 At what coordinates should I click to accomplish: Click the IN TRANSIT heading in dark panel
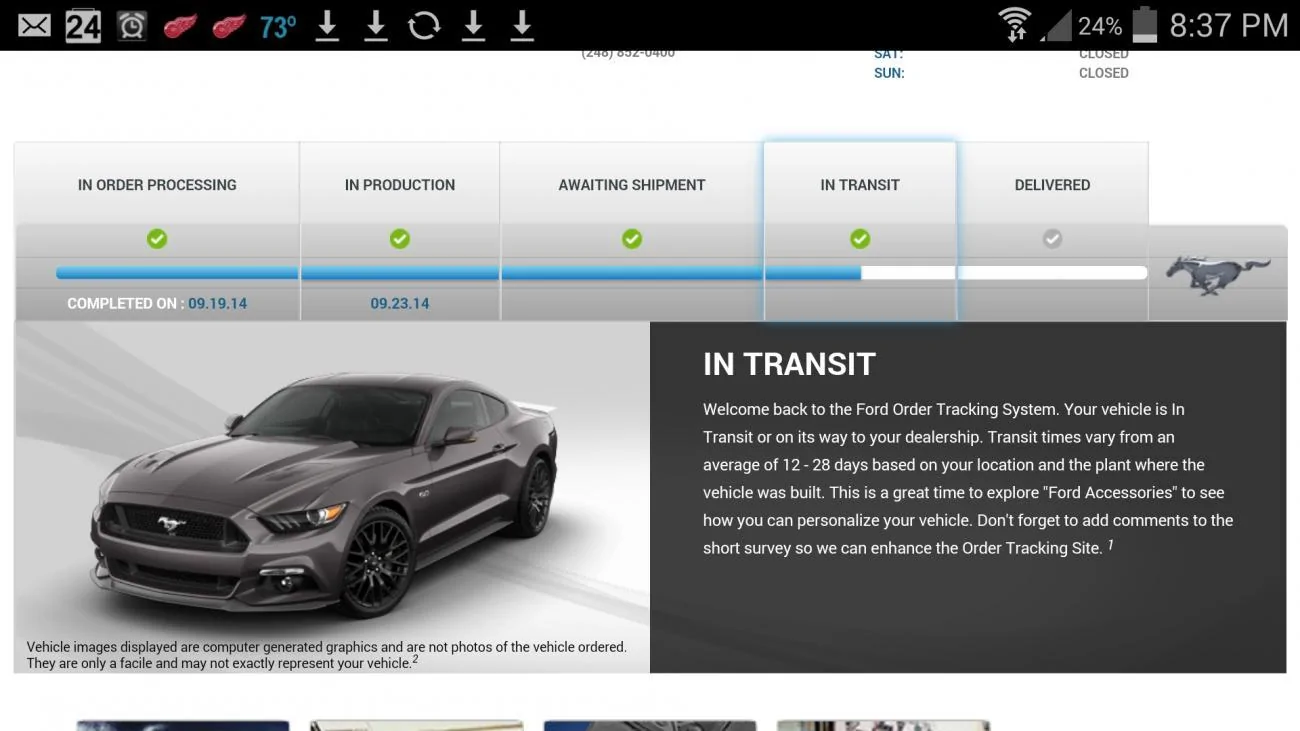coord(789,364)
